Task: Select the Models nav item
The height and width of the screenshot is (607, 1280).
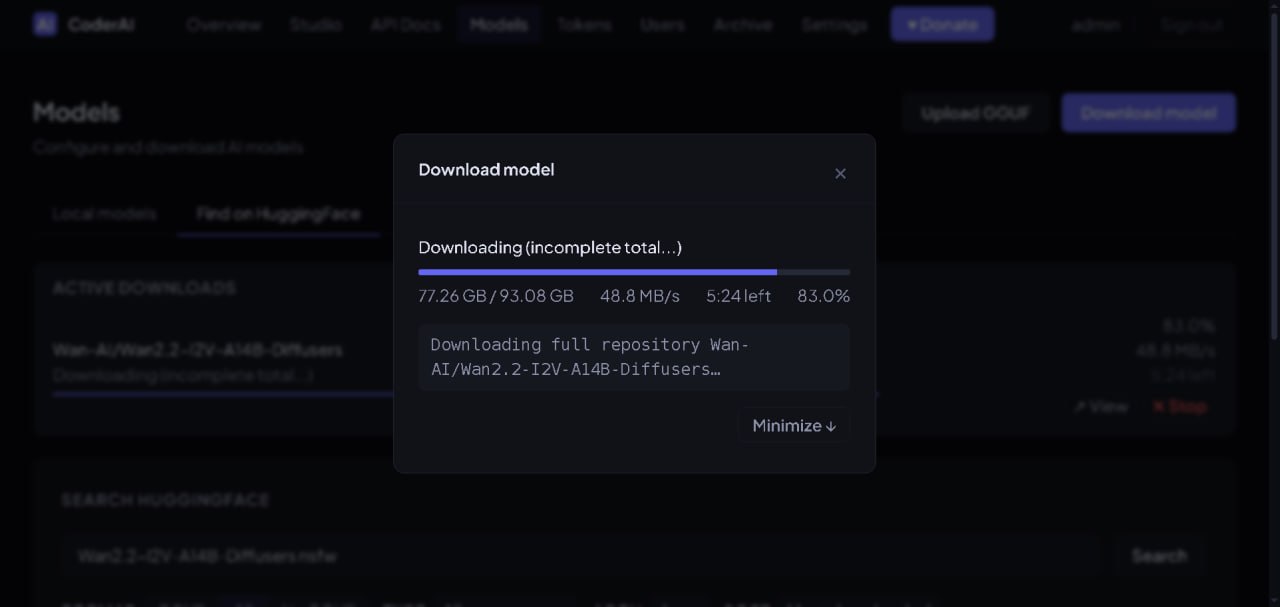Action: (x=498, y=24)
